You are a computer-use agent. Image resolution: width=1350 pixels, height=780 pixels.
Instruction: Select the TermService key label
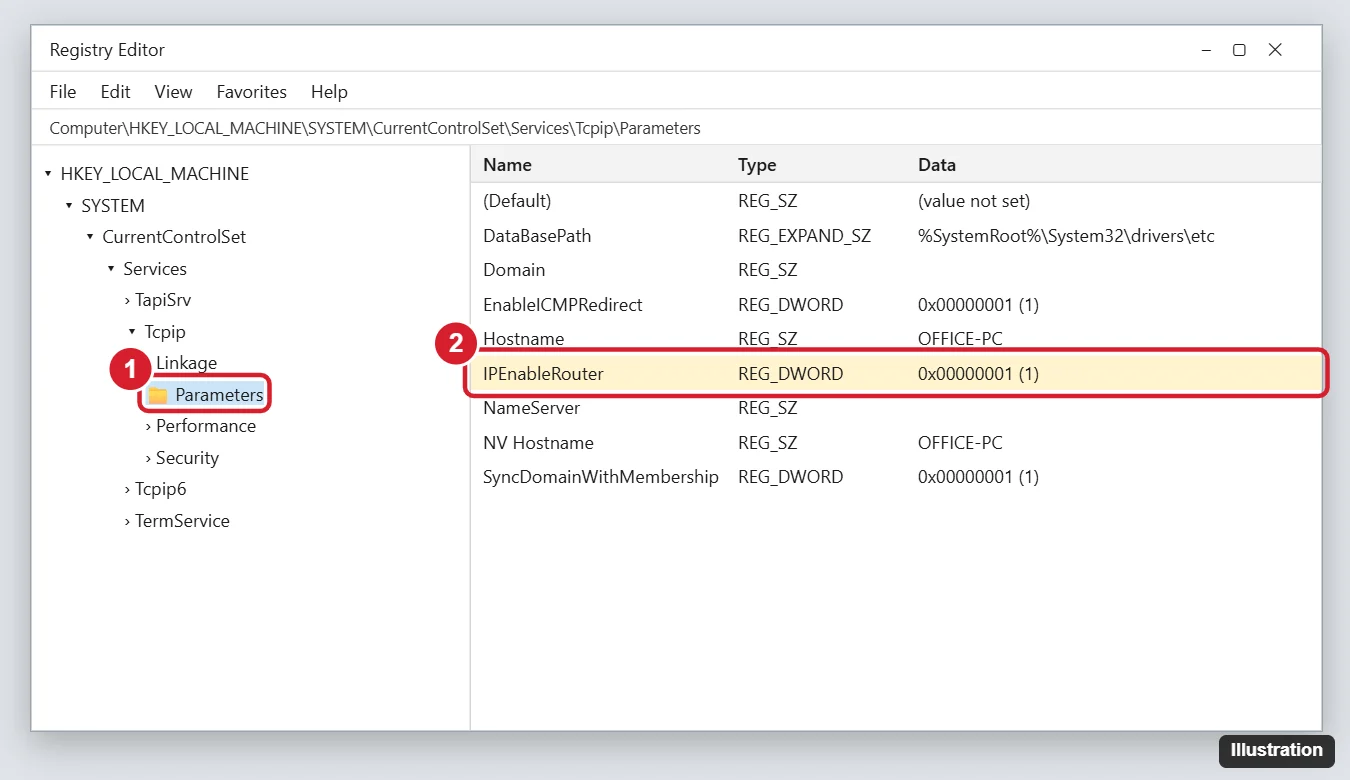pyautogui.click(x=182, y=521)
